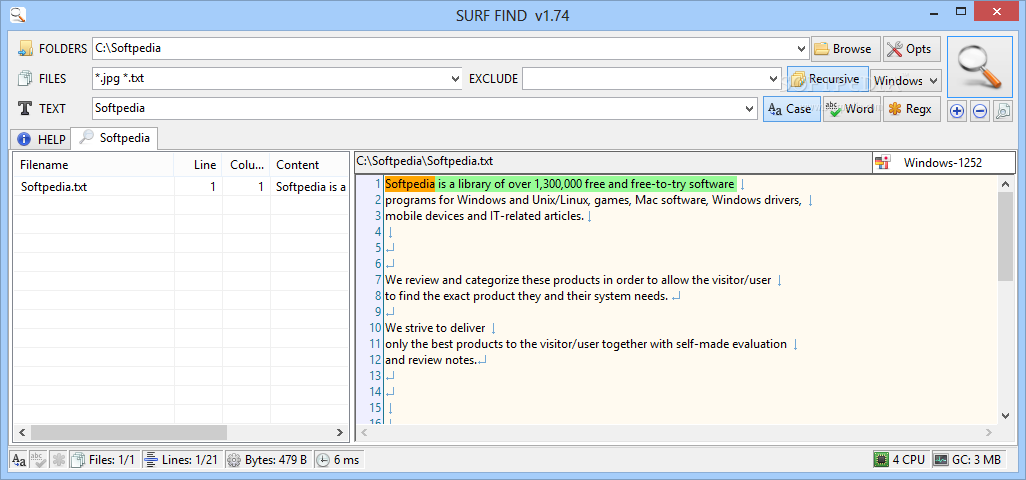
Task: Click the Bytes: 479 B status entry
Action: (268, 460)
